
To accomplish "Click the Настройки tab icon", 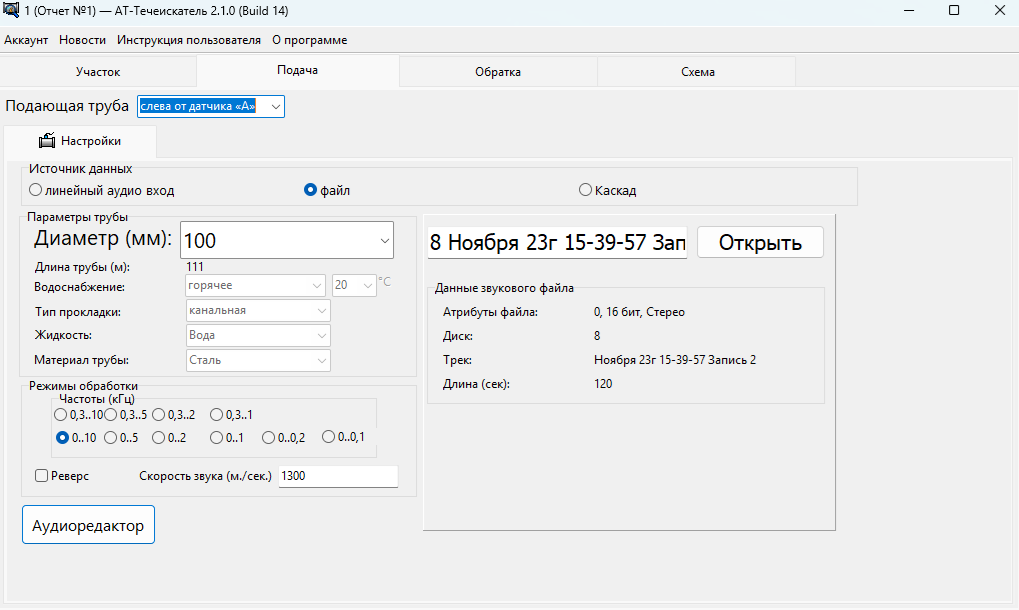I will point(46,141).
